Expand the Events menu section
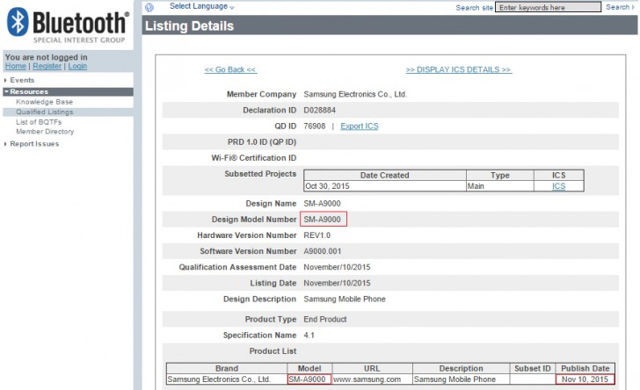The height and width of the screenshot is (390, 640). coord(22,80)
